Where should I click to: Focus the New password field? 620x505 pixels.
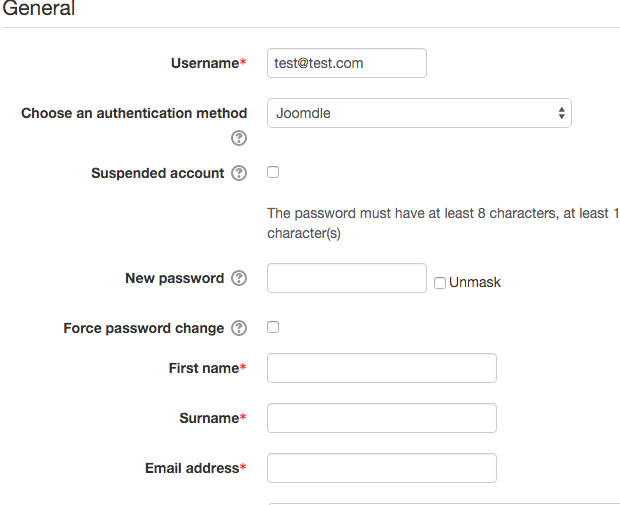[x=347, y=278]
